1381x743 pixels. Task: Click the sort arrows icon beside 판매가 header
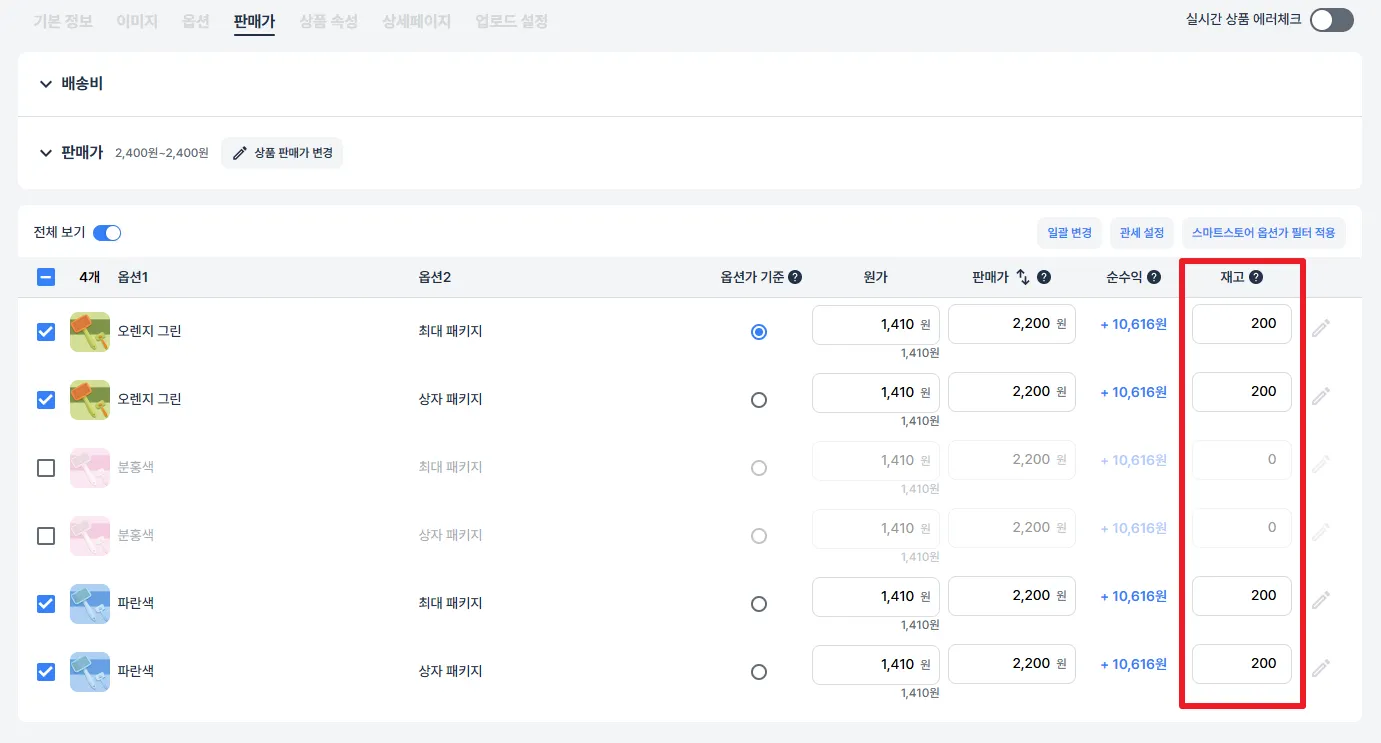[x=1023, y=277]
